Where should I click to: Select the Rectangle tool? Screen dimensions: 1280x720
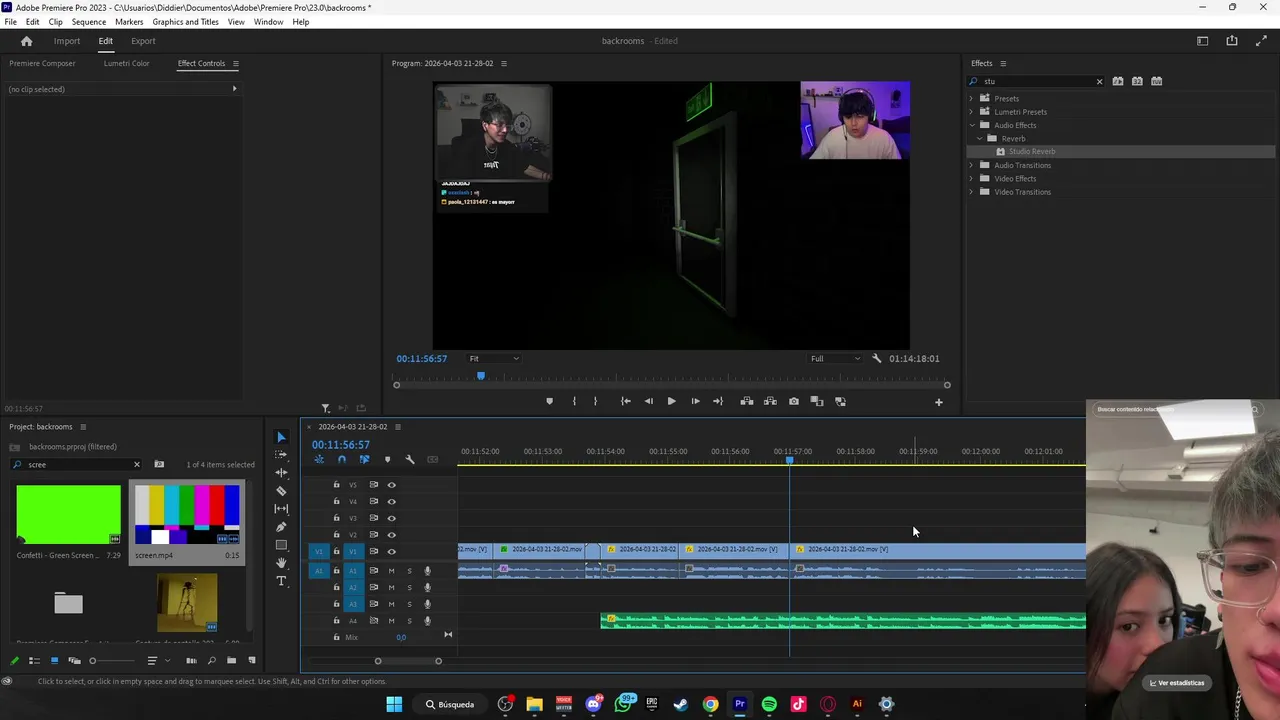point(281,545)
